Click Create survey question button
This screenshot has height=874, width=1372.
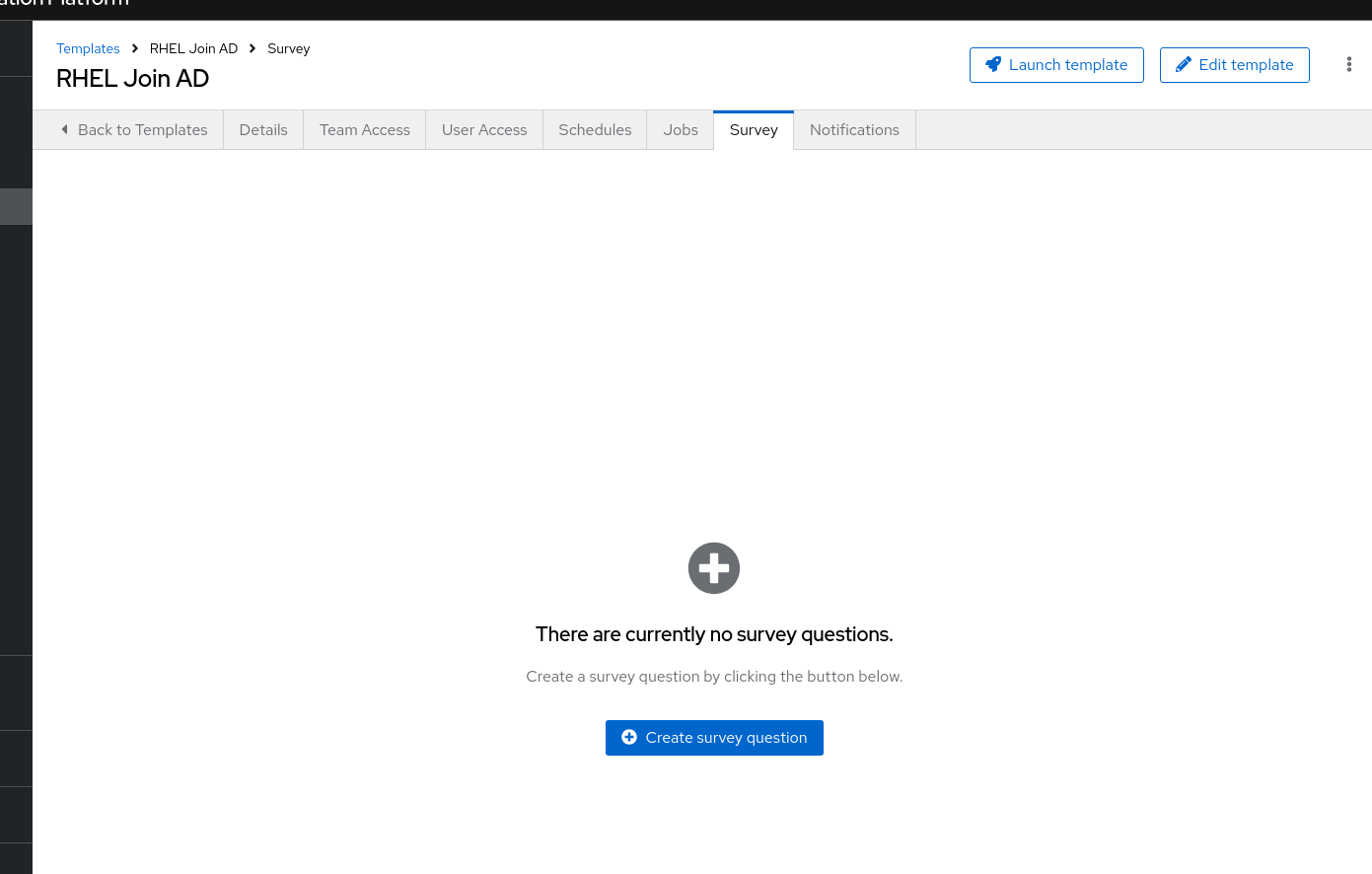pos(714,738)
